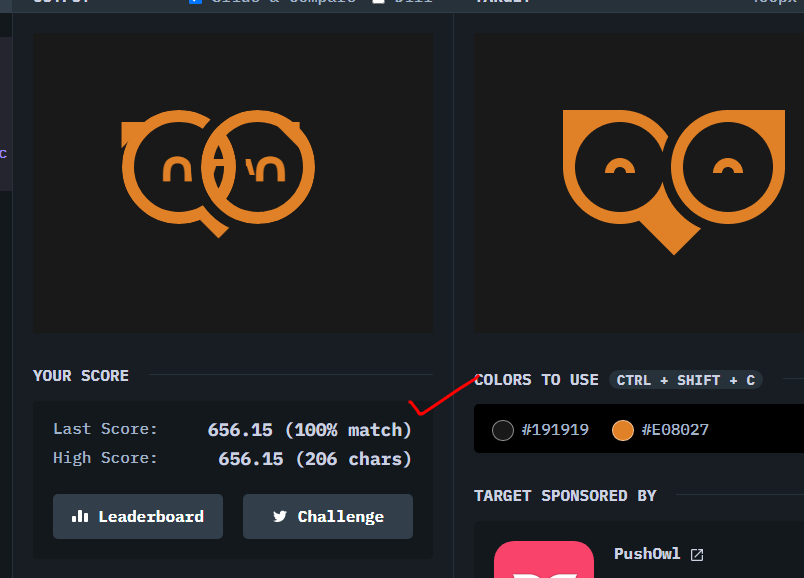Click the COLORS TO USE heading
Viewport: 804px width, 578px height.
[x=536, y=380]
